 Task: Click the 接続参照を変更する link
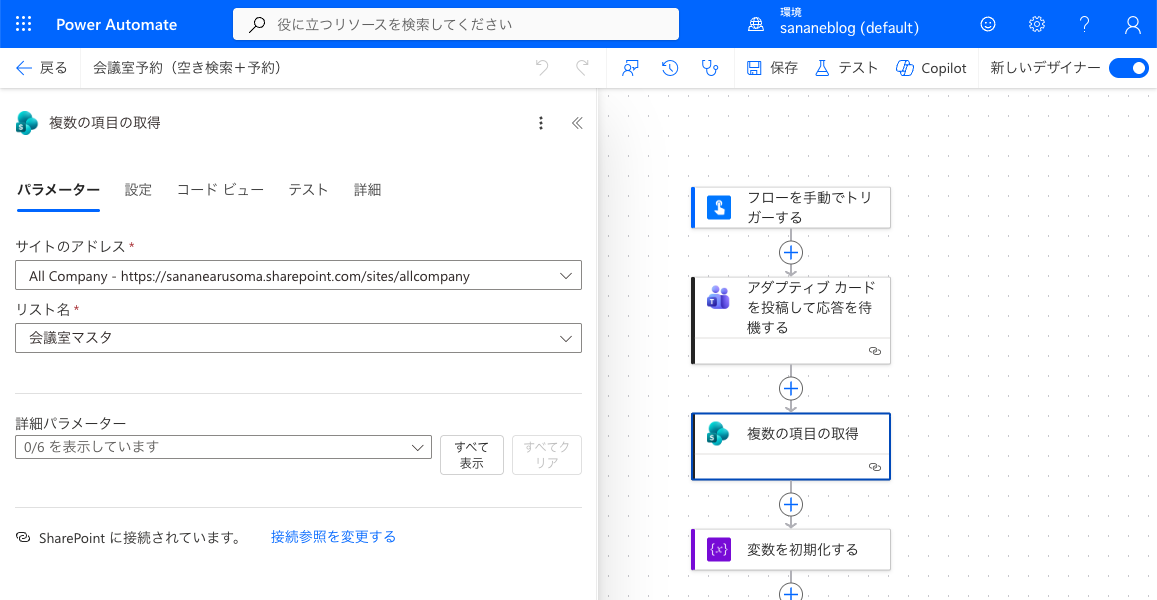coord(334,537)
